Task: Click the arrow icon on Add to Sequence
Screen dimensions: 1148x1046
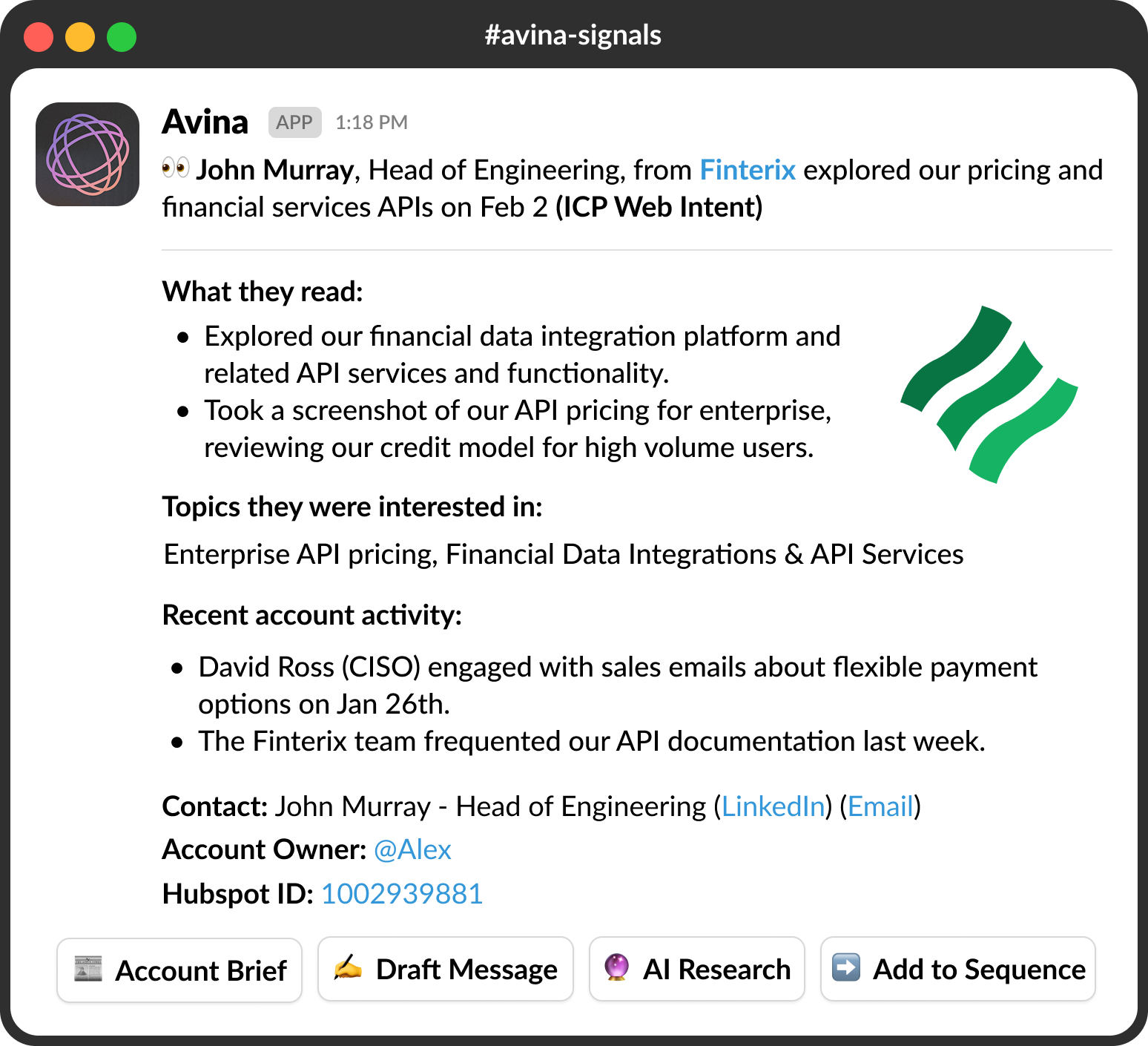Action: (846, 968)
